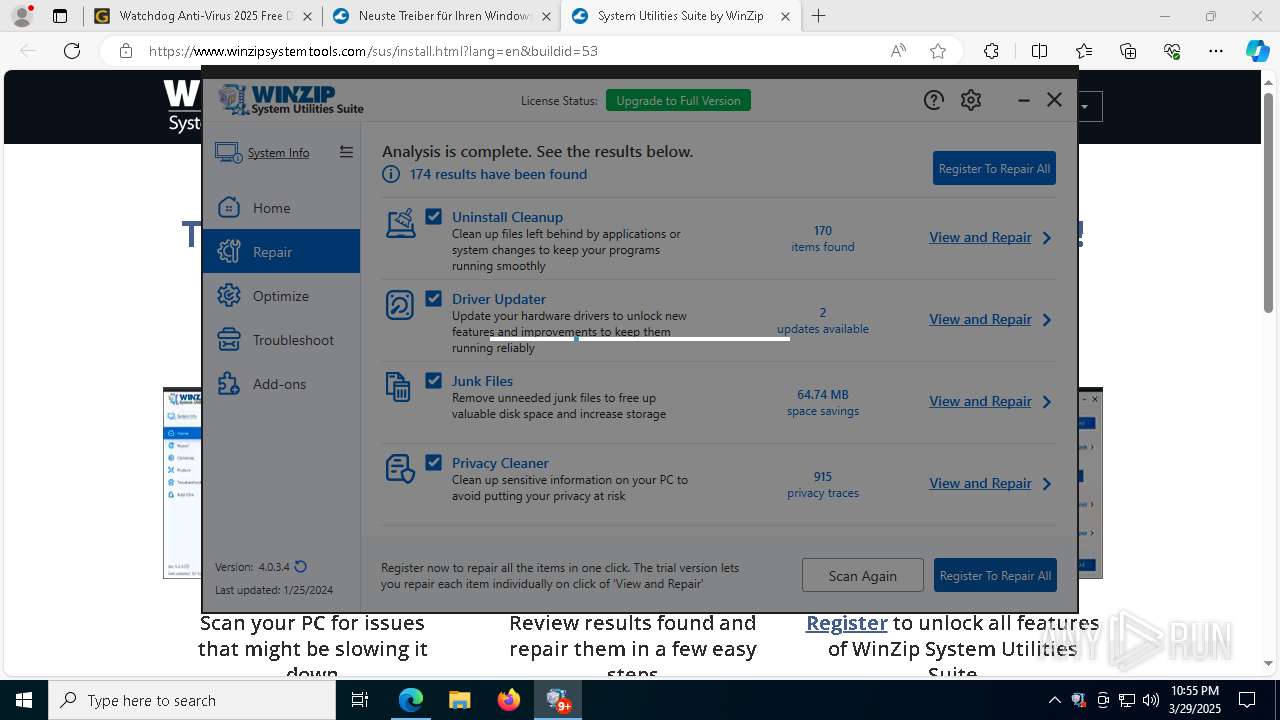Uncheck the Junk Files checkbox

point(433,380)
